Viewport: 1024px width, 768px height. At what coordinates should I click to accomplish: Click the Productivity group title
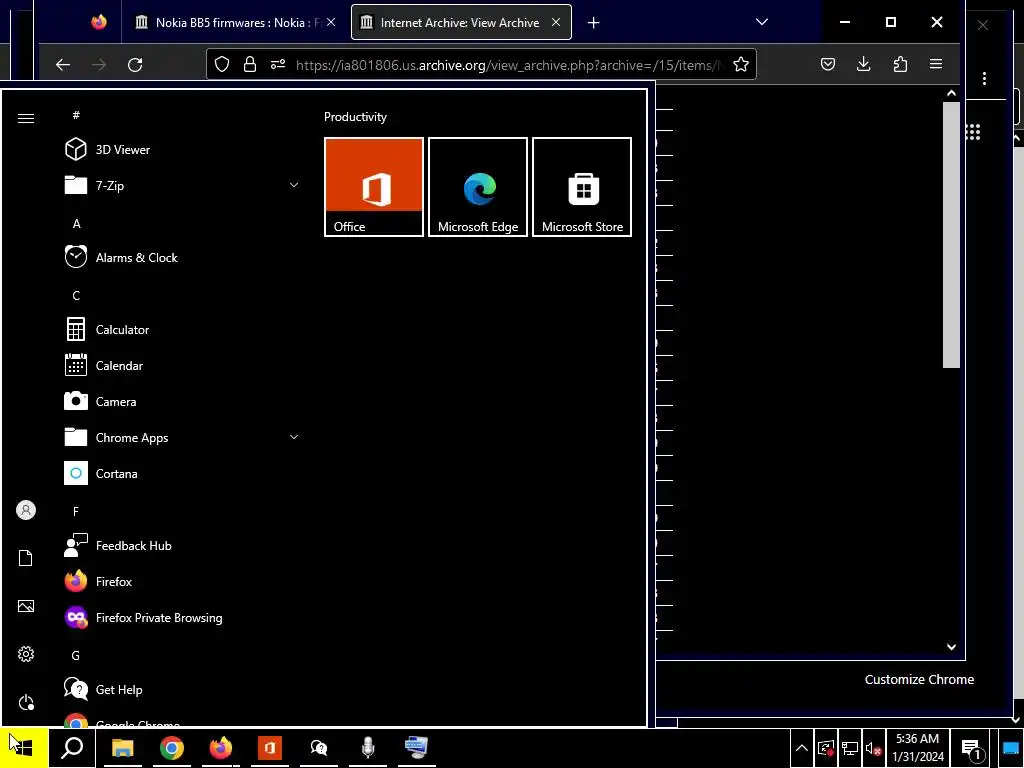(355, 117)
